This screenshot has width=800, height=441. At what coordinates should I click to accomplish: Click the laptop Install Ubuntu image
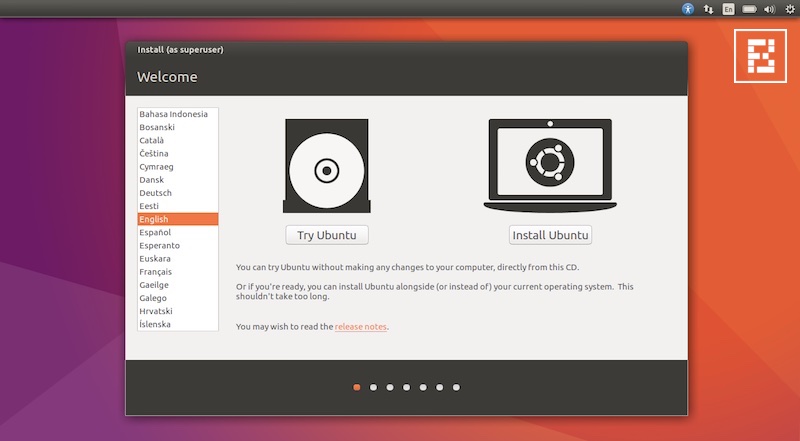550,165
